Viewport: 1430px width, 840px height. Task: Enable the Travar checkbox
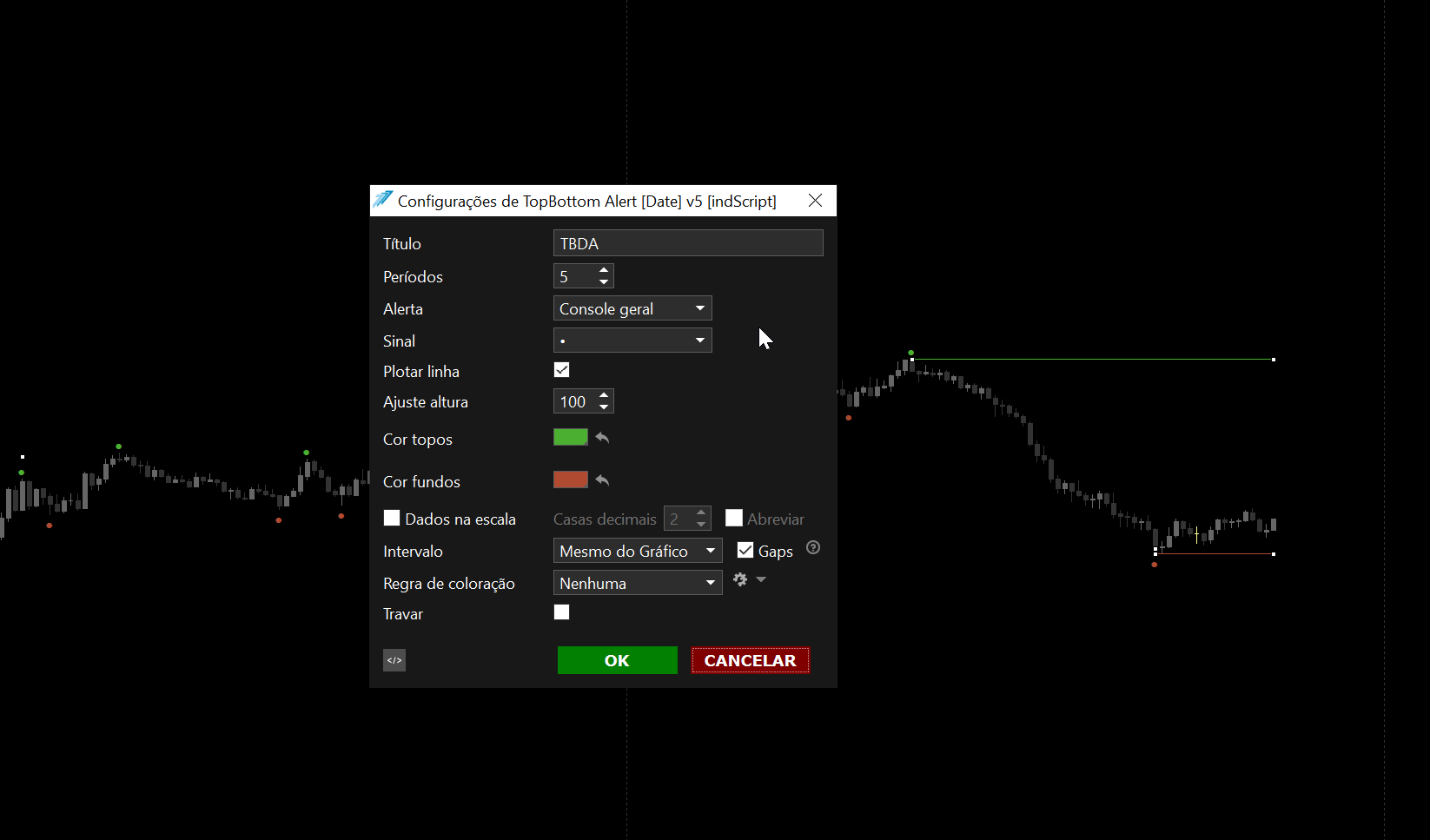tap(562, 612)
